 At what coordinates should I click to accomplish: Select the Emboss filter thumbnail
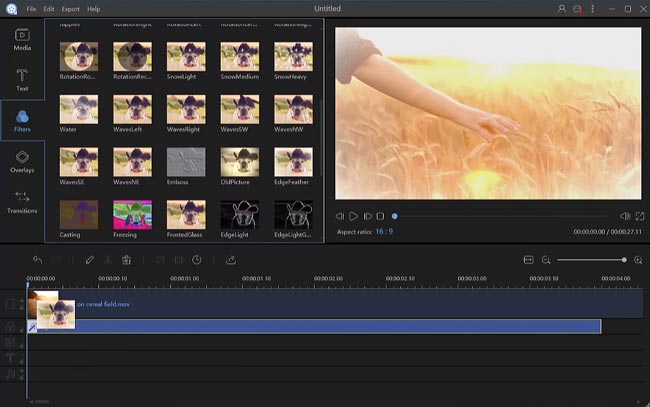point(186,162)
